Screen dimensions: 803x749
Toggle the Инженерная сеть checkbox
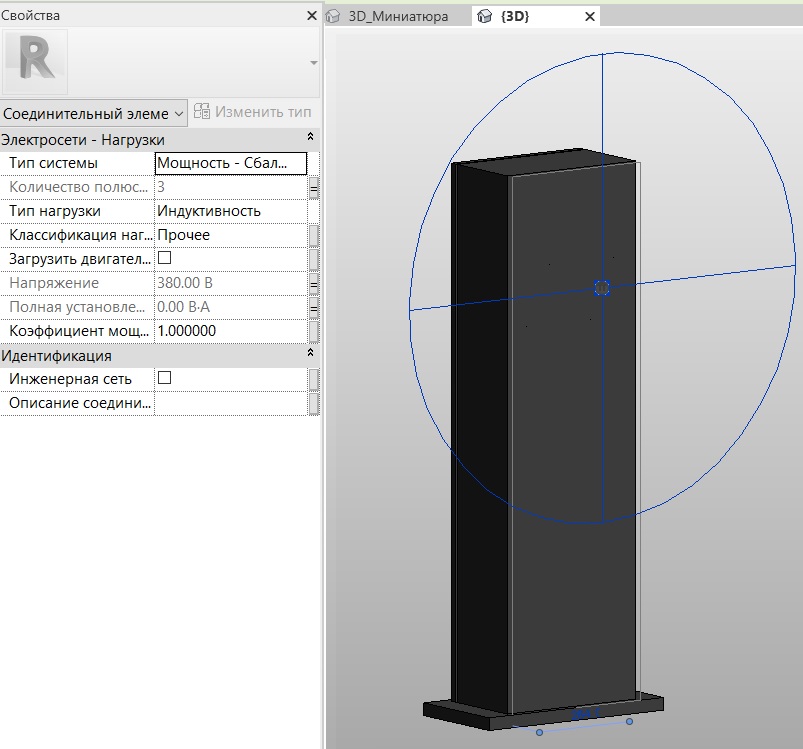tap(164, 377)
